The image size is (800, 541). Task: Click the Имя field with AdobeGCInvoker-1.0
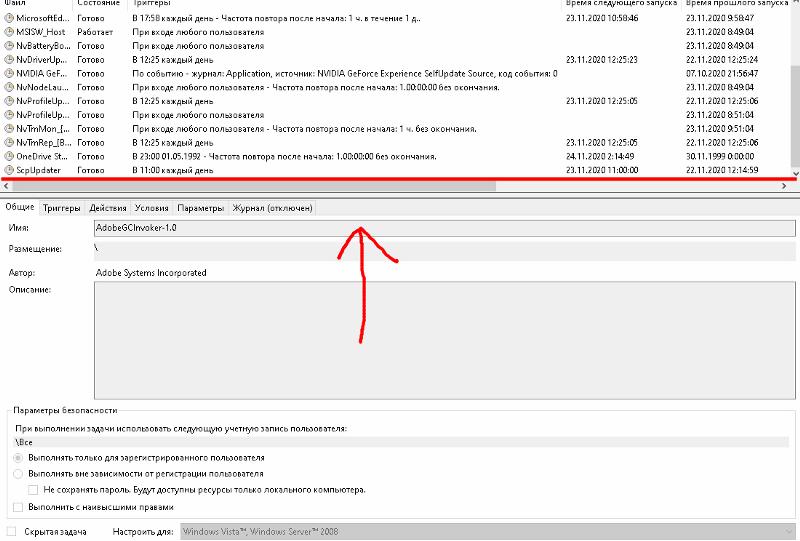point(444,228)
